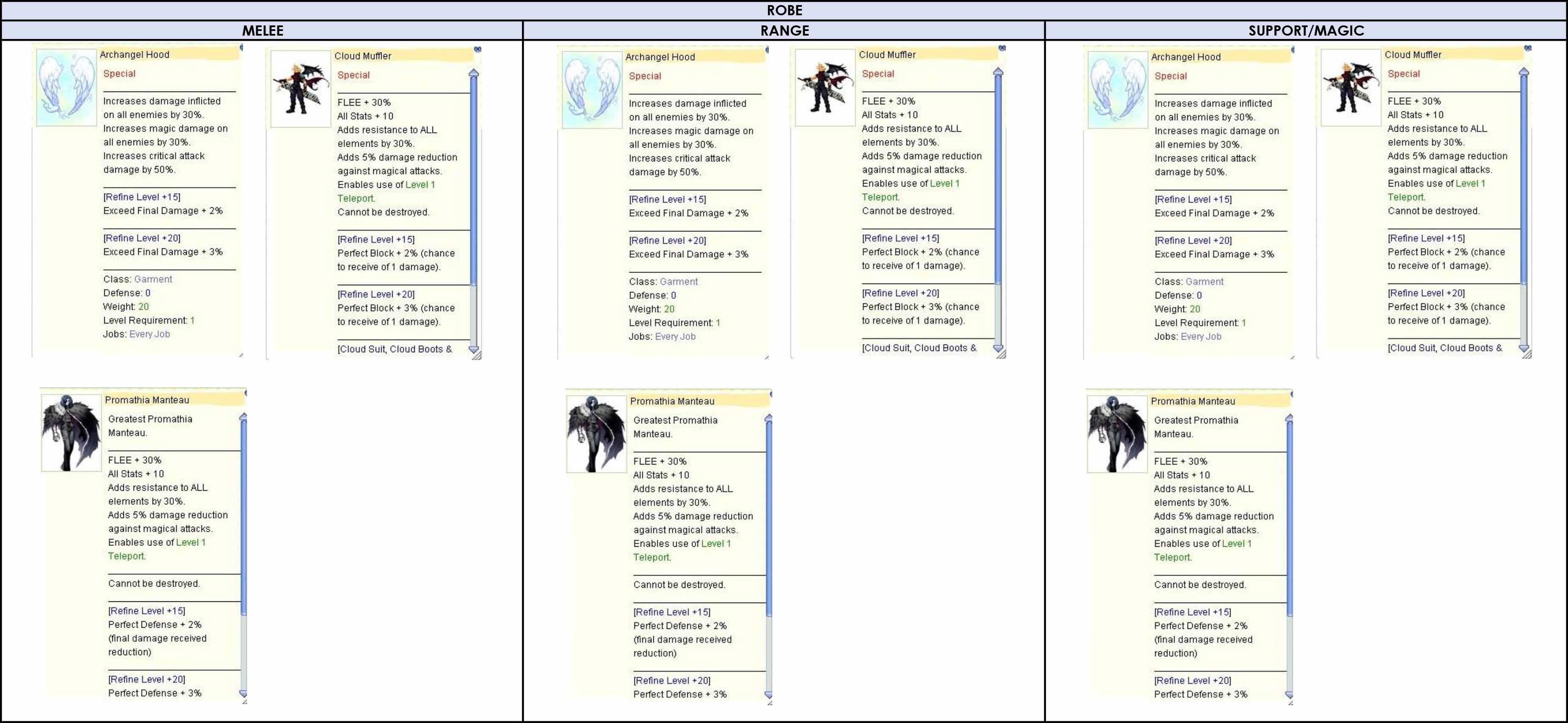Click [Refine Level +15] in SUPPORT/MAGIC Cloud Muffler
The width and height of the screenshot is (1568, 723).
pyautogui.click(x=1426, y=238)
